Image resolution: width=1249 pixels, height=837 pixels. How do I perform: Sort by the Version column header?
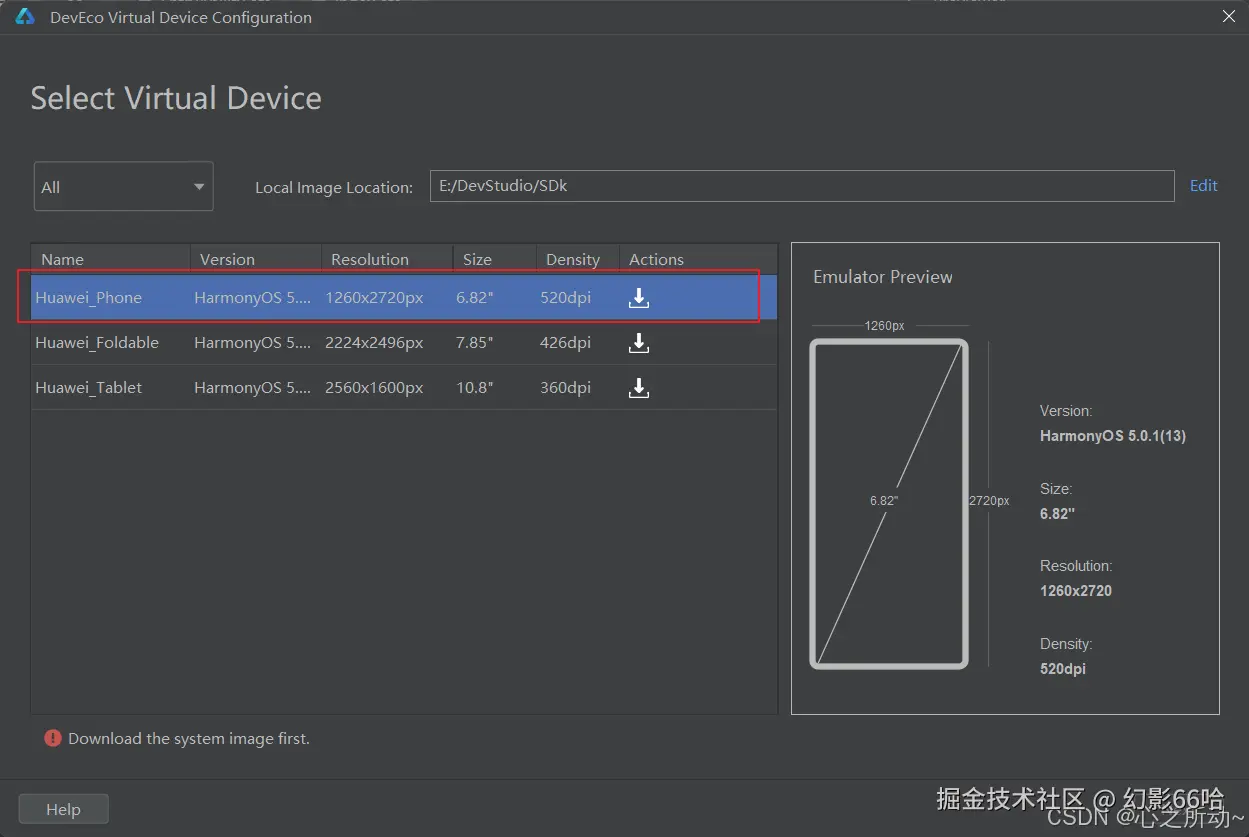(x=255, y=259)
